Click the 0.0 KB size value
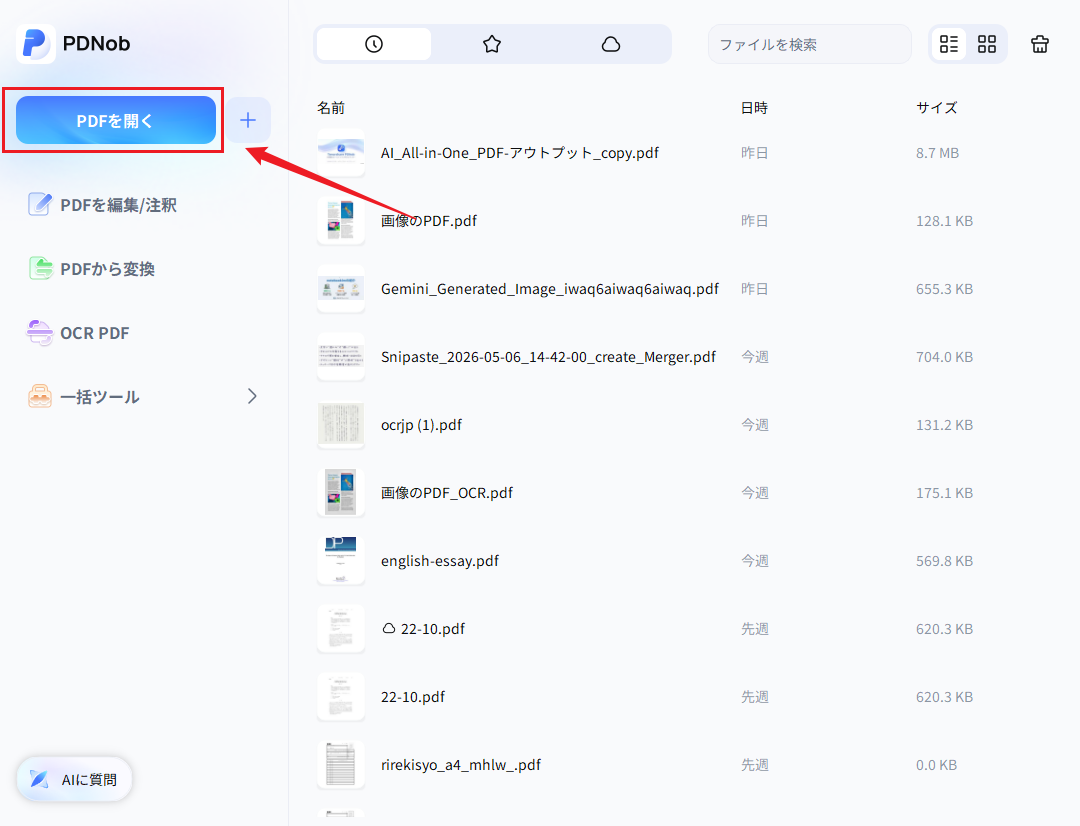This screenshot has height=826, width=1080. tap(936, 765)
